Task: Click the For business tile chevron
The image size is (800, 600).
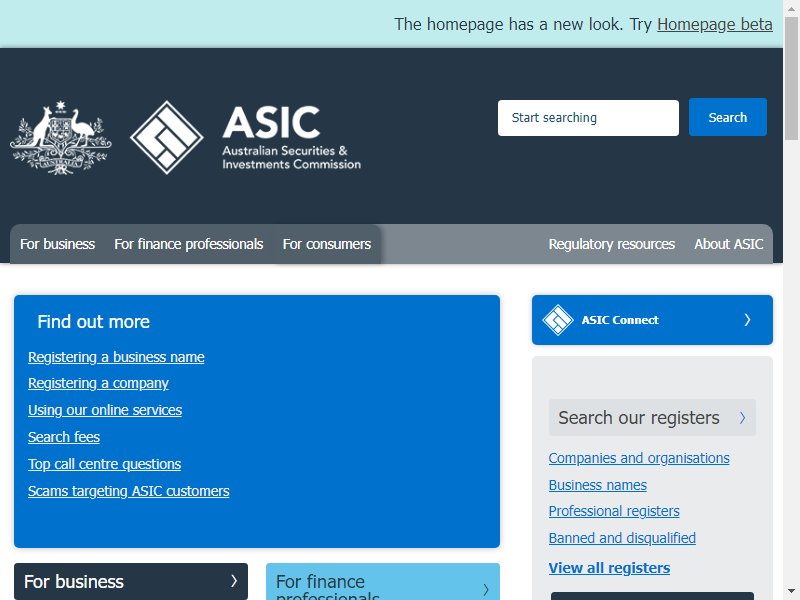Action: click(234, 581)
